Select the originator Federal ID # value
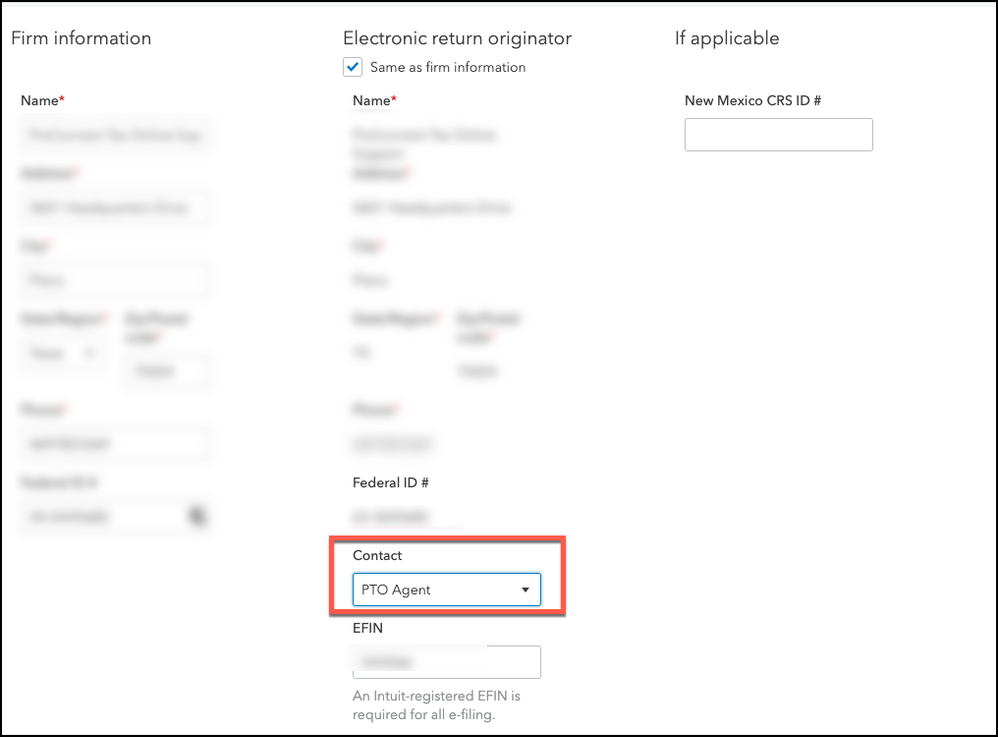This screenshot has height=737, width=998. point(392,517)
